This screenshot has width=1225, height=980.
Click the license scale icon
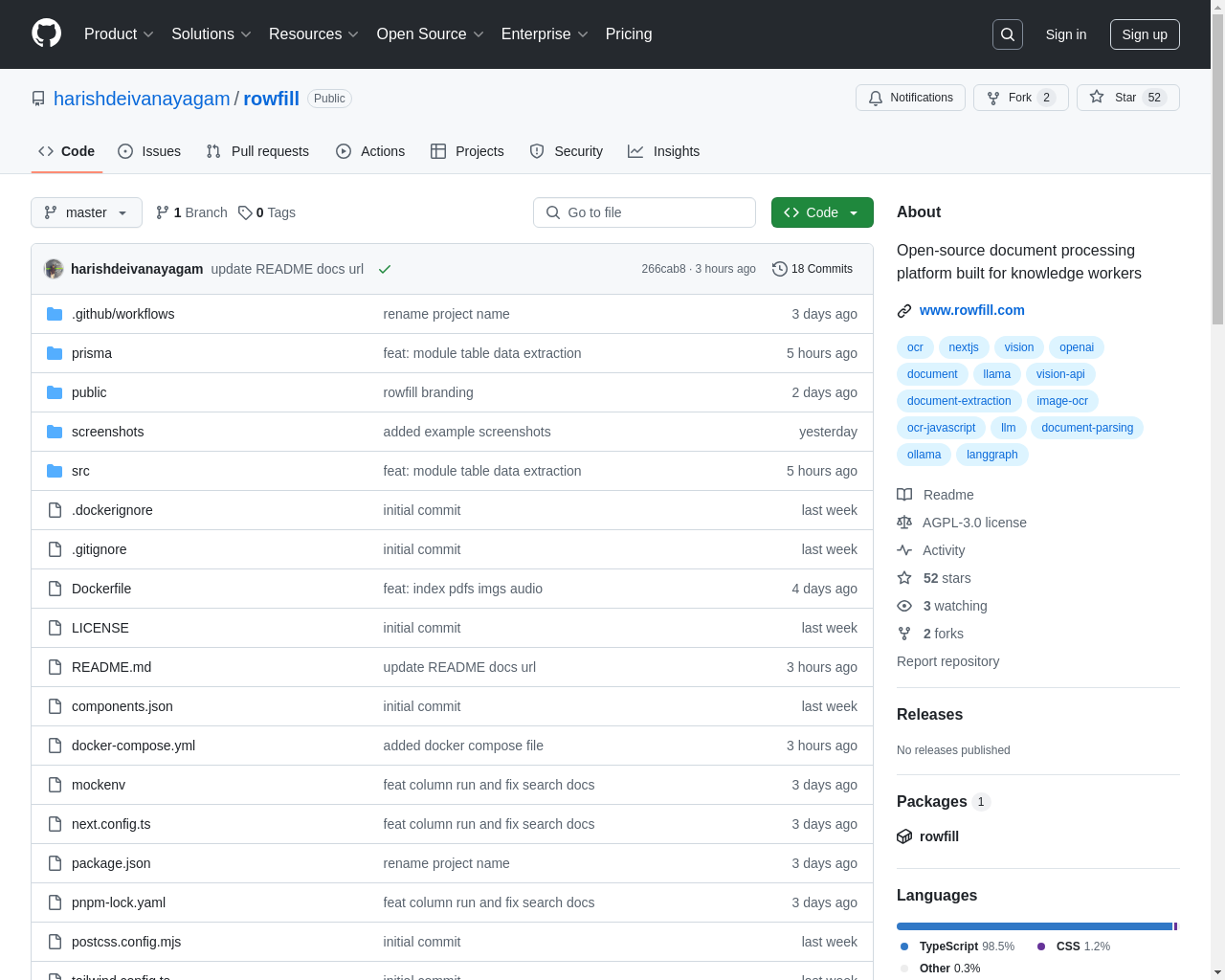tap(904, 523)
